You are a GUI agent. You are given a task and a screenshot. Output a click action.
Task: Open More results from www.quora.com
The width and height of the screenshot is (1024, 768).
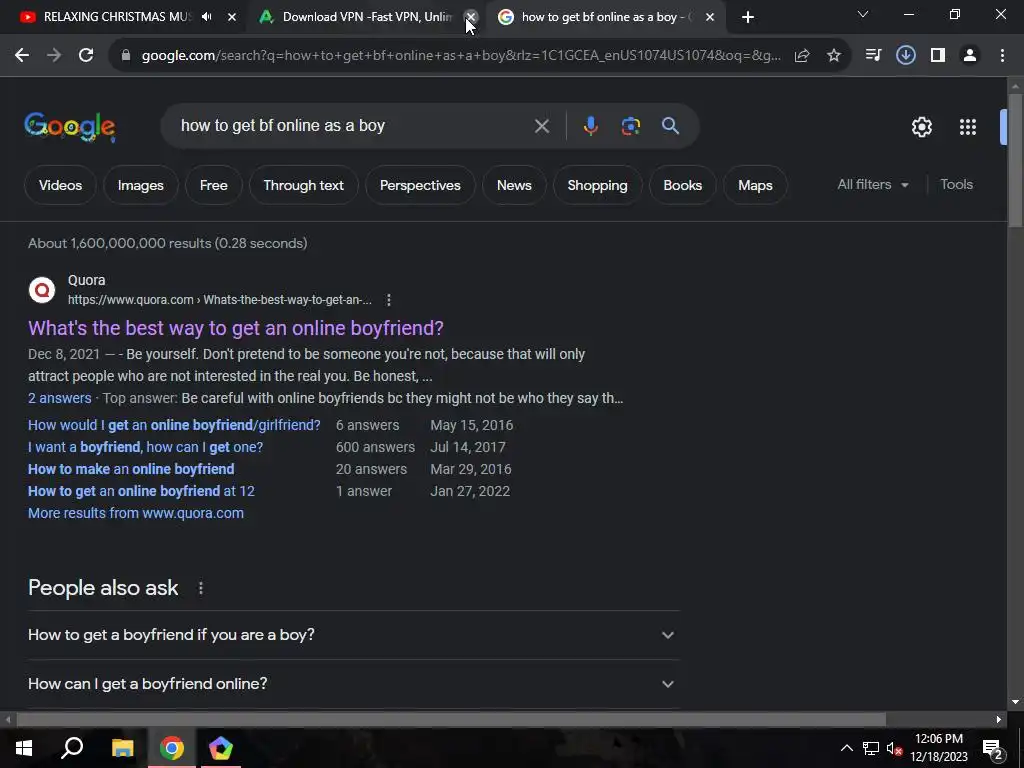point(136,513)
